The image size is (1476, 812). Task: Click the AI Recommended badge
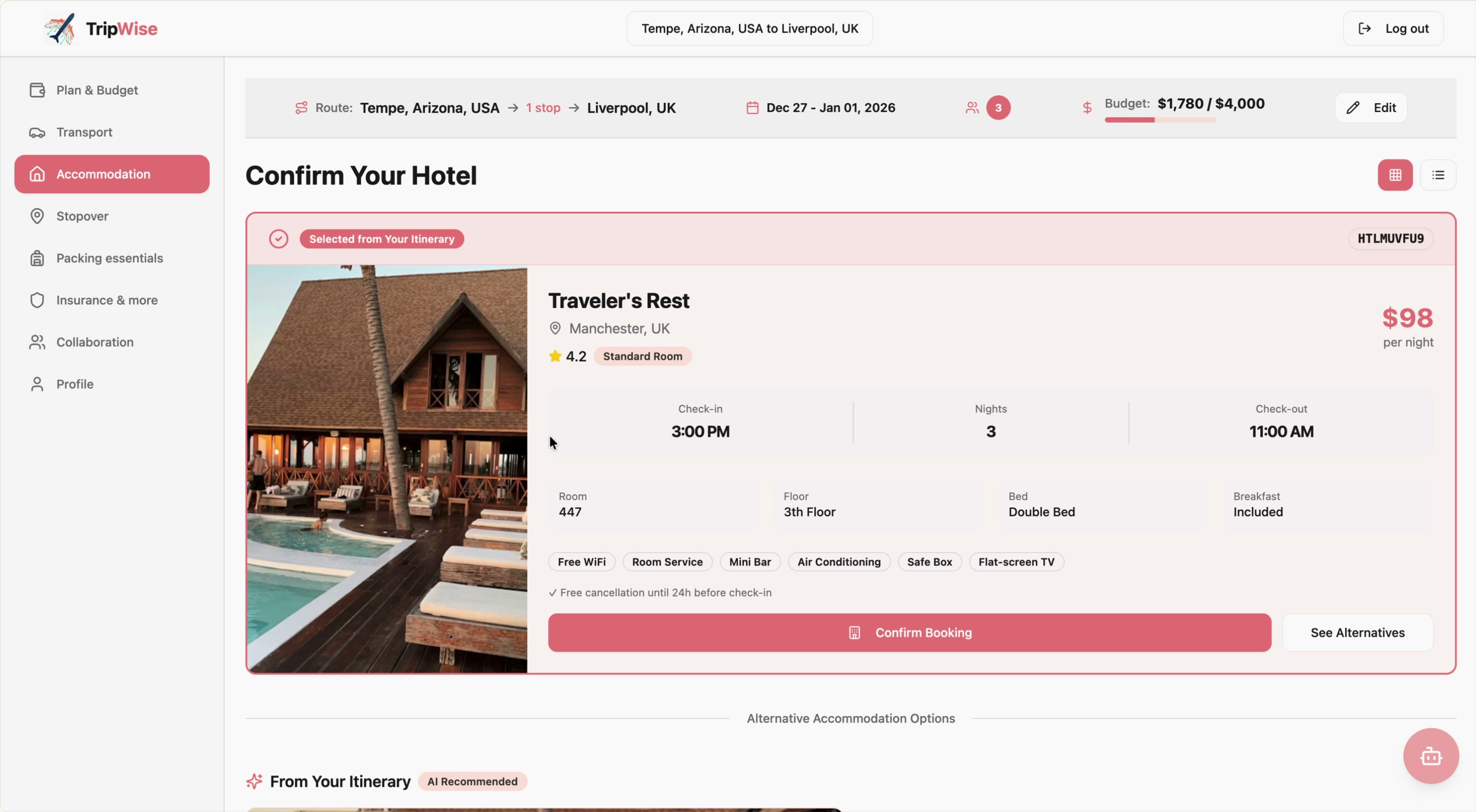click(x=472, y=782)
